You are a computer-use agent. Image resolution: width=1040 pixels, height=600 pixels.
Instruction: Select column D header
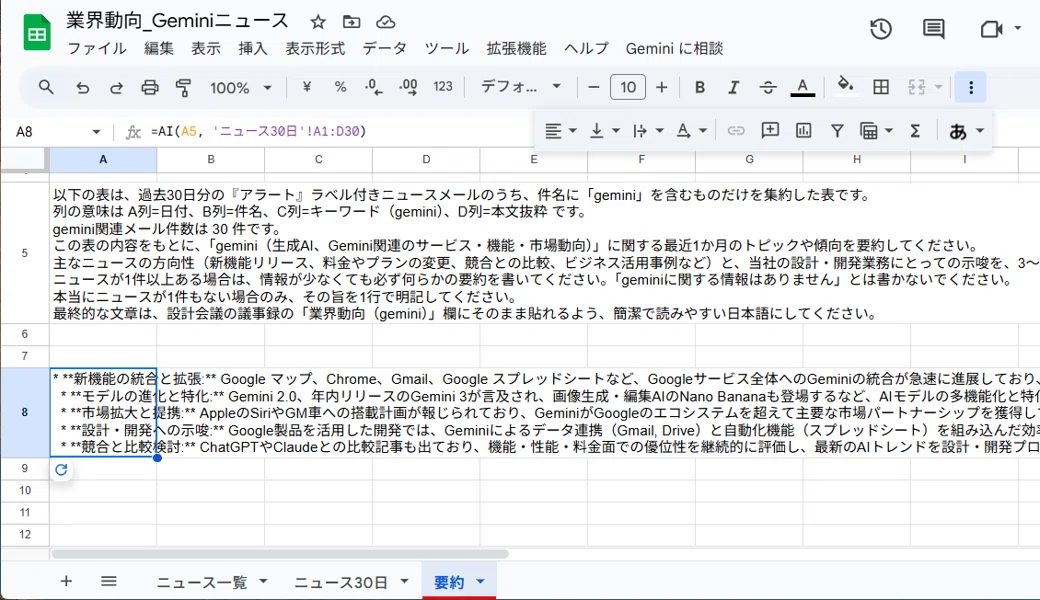(426, 159)
